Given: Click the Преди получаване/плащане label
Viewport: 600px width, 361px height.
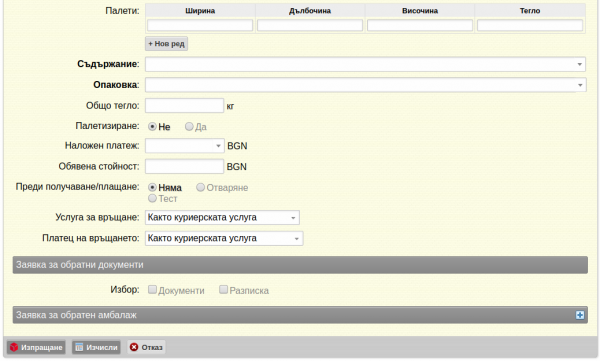Looking at the screenshot, I should click(x=78, y=187).
